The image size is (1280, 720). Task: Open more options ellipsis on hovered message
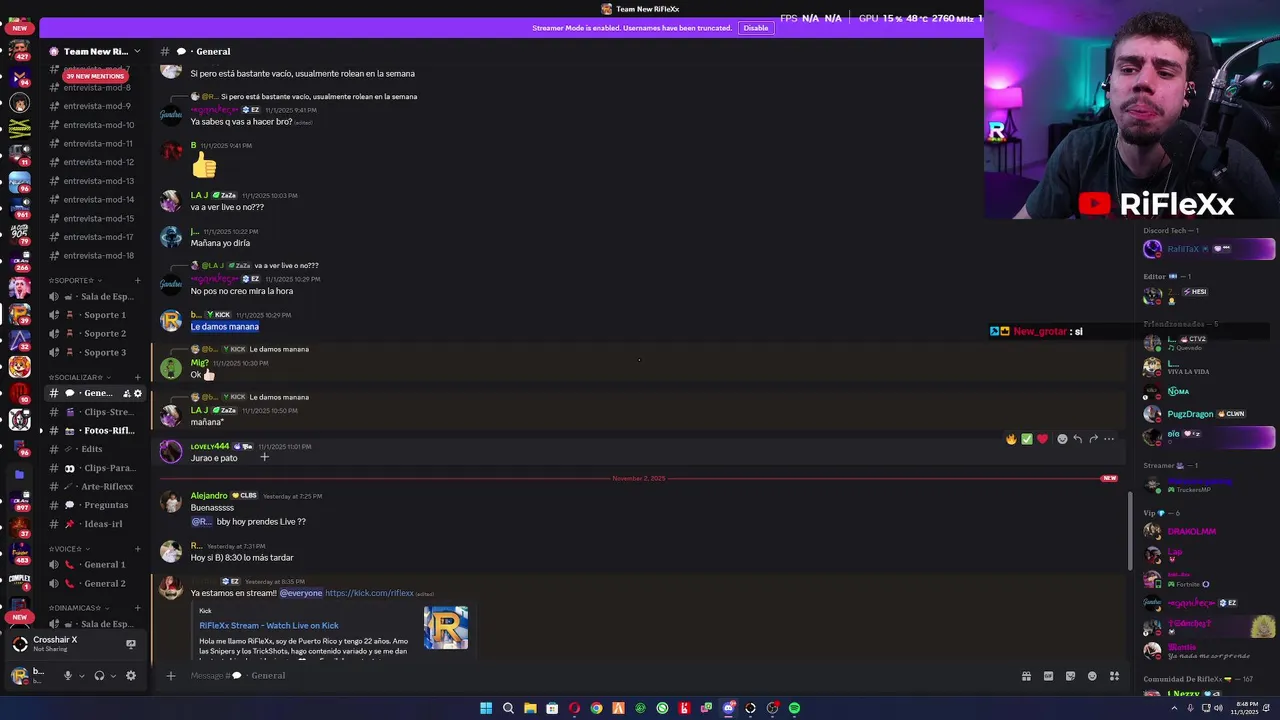point(1109,439)
